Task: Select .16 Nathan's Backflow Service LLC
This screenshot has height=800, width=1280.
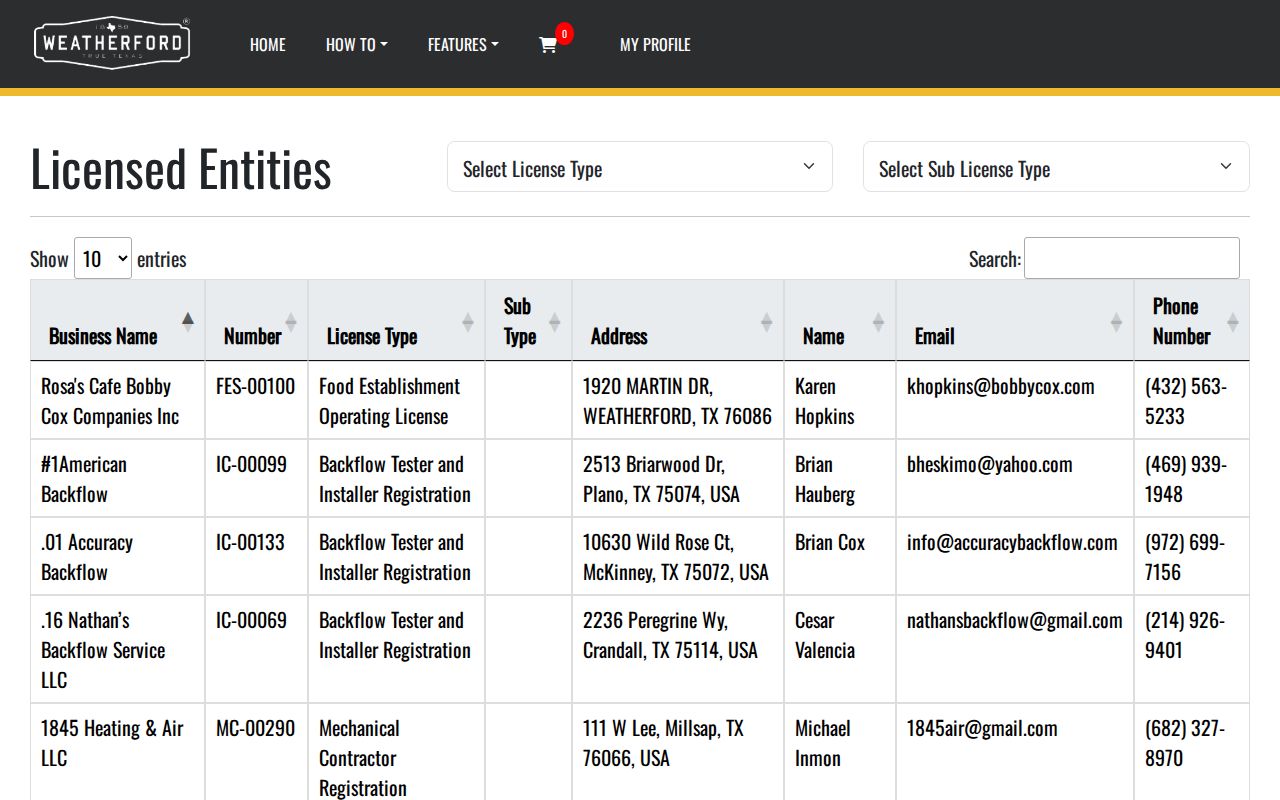Action: (x=103, y=650)
